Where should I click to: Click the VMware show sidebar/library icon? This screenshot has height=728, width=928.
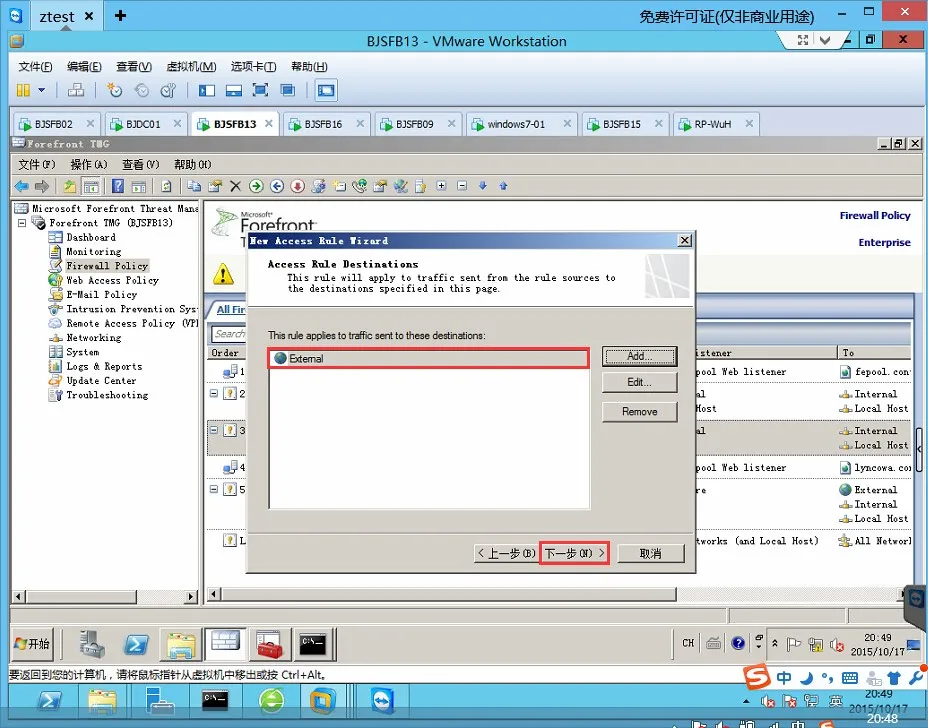207,90
